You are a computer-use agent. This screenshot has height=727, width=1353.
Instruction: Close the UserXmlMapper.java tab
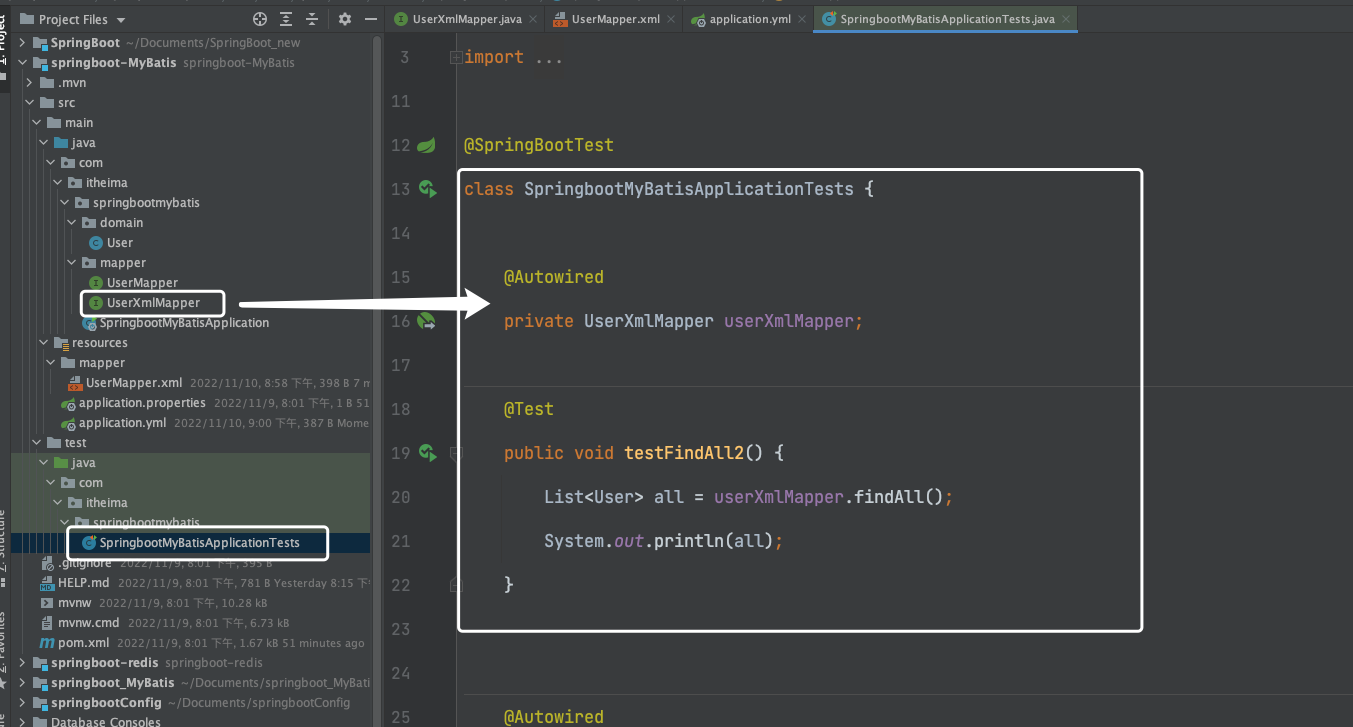click(x=531, y=19)
